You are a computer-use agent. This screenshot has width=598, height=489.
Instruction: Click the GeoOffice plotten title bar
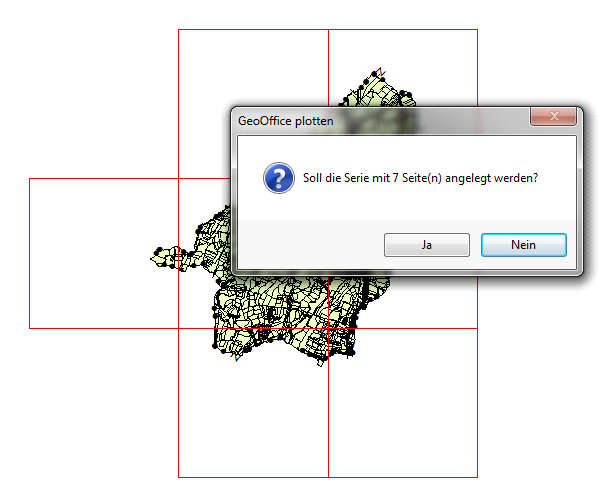point(381,121)
